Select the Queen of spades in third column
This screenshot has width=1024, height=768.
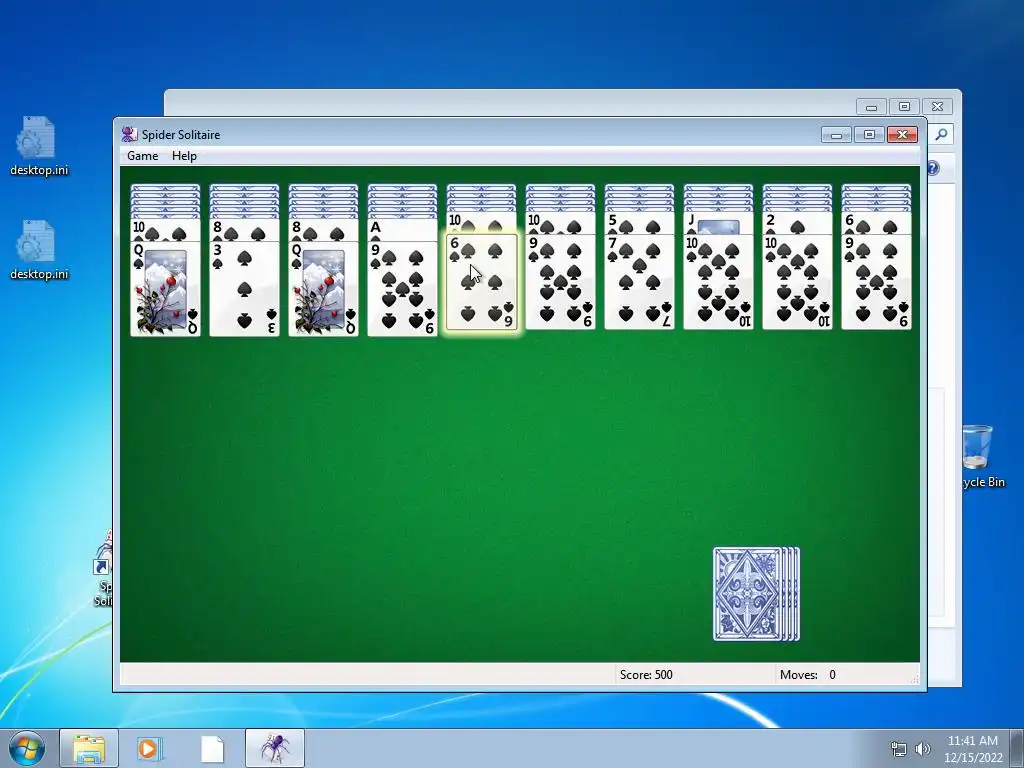323,289
